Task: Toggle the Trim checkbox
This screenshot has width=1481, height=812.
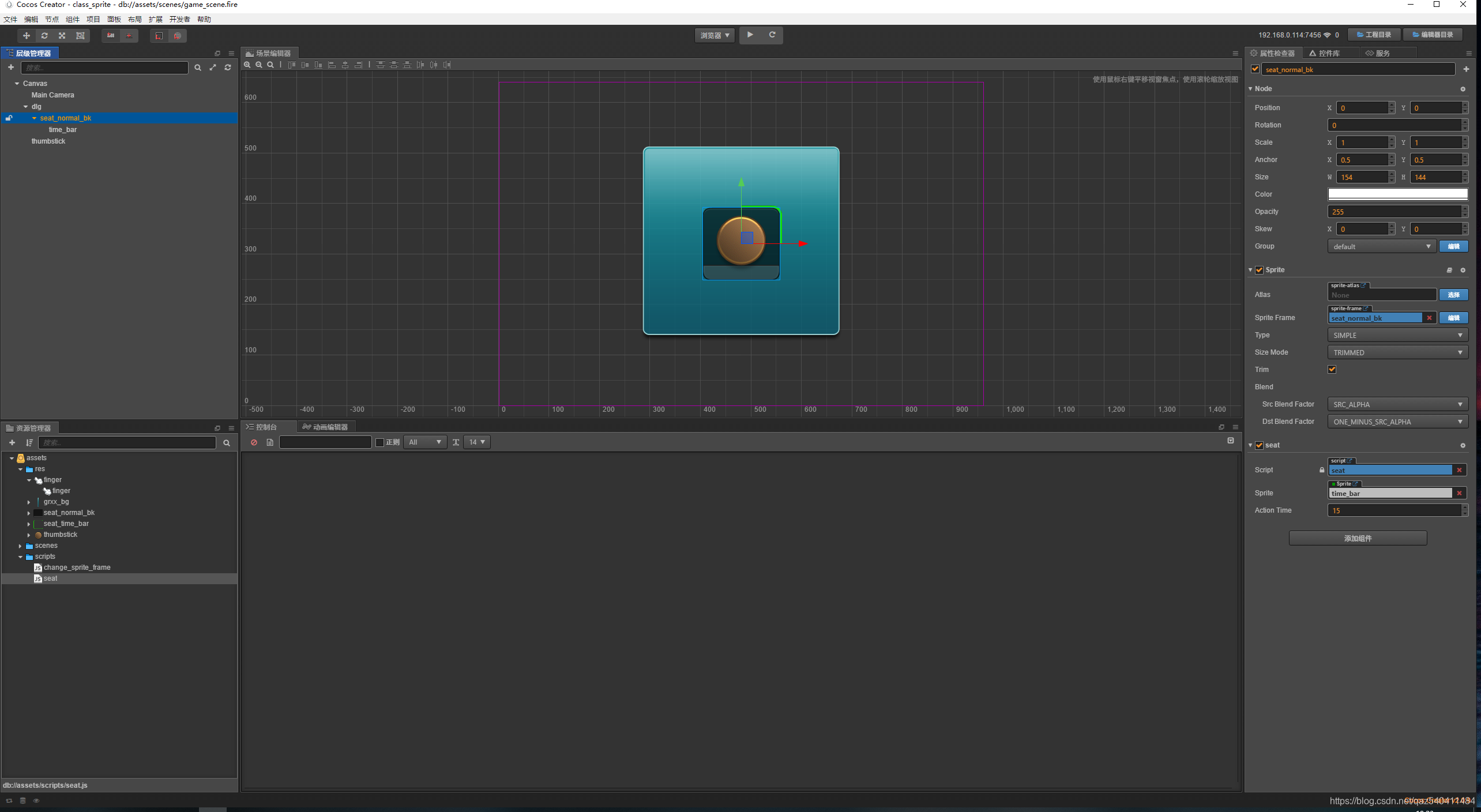Action: (1332, 370)
